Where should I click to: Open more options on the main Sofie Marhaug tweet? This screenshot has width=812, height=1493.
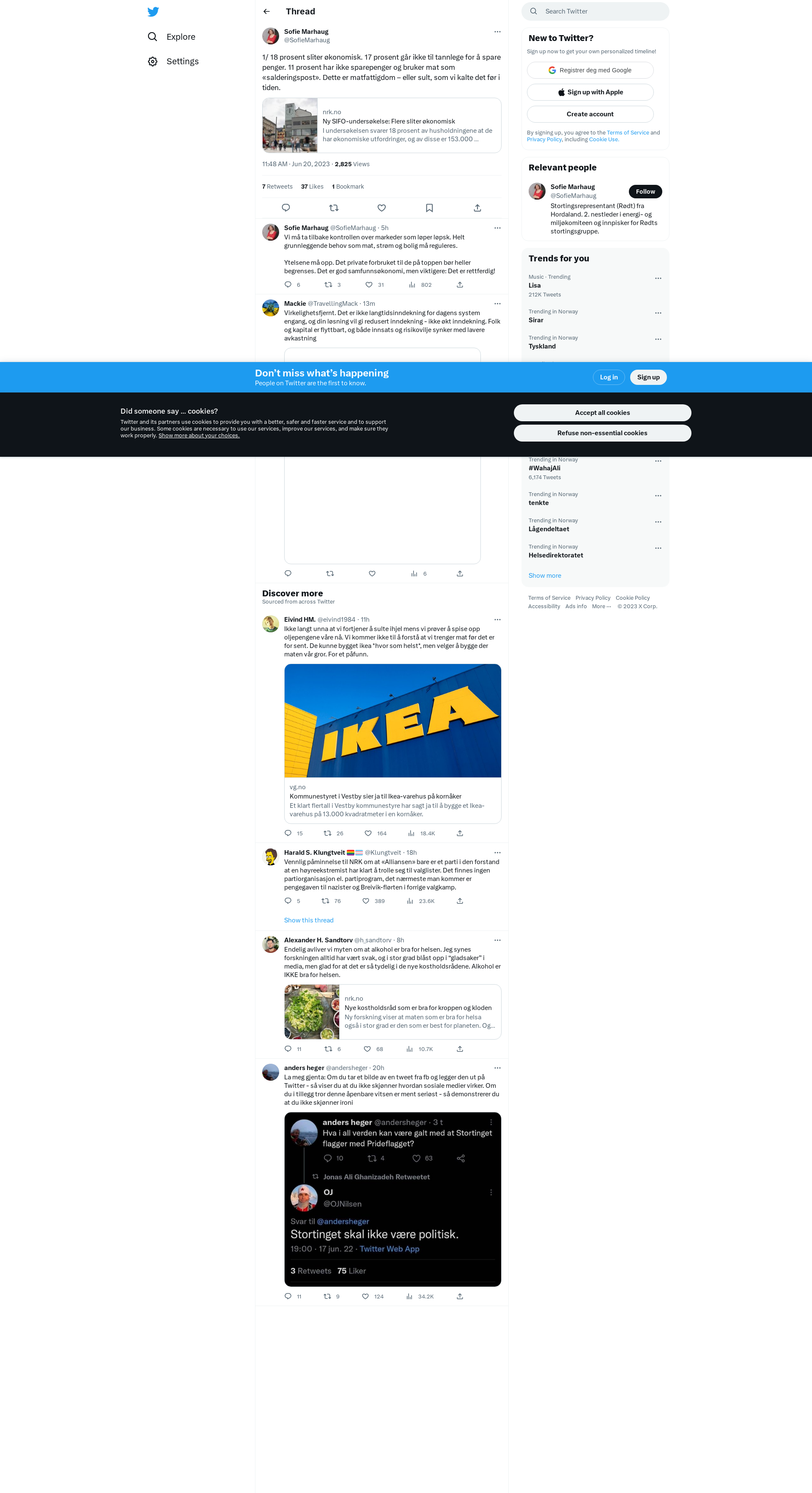point(497,32)
